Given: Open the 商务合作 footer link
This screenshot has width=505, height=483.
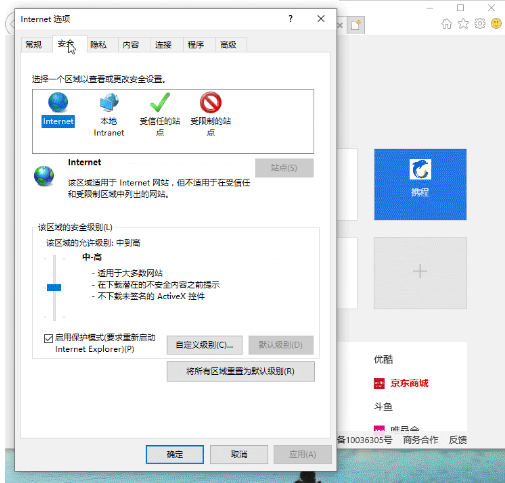Looking at the screenshot, I should (421, 440).
